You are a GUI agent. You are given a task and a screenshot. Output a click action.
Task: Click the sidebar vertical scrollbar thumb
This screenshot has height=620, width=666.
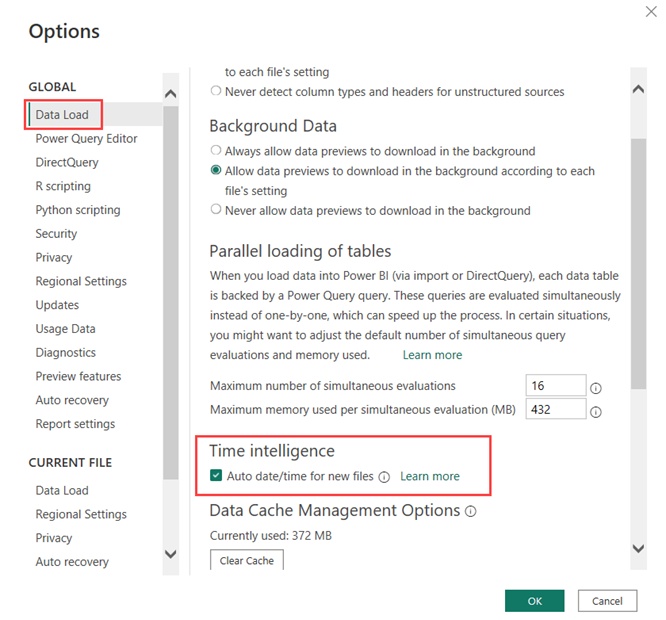point(171,293)
